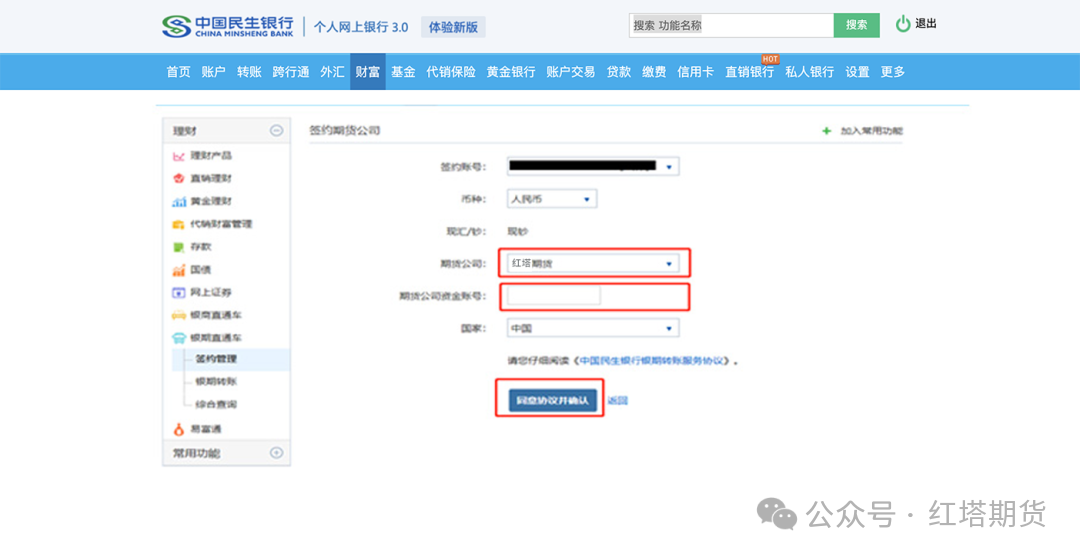Click the 返回 link
The width and height of the screenshot is (1080, 557).
[x=618, y=401]
